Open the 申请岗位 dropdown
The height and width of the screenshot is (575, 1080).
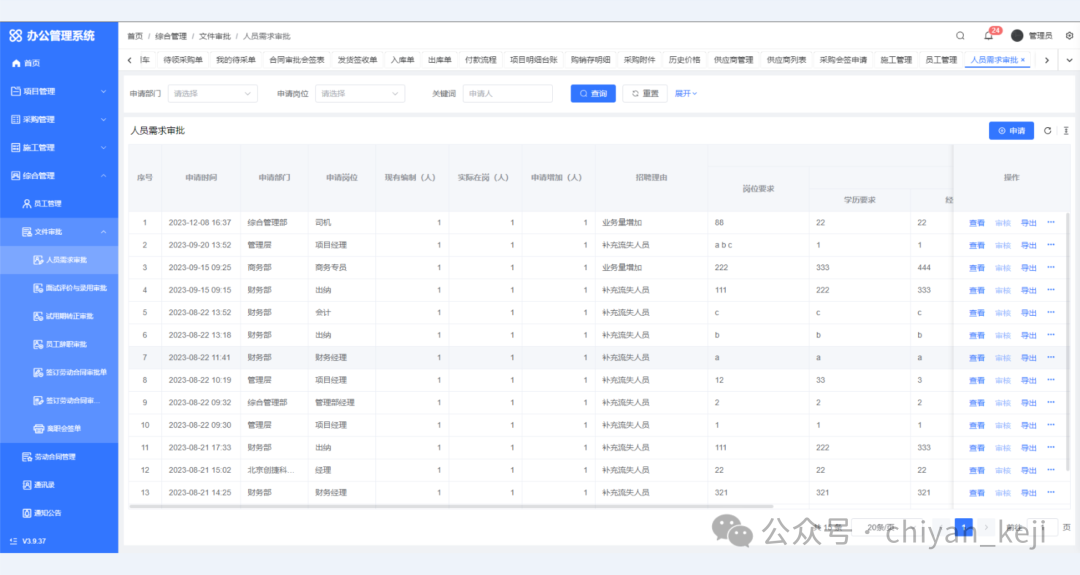[359, 94]
